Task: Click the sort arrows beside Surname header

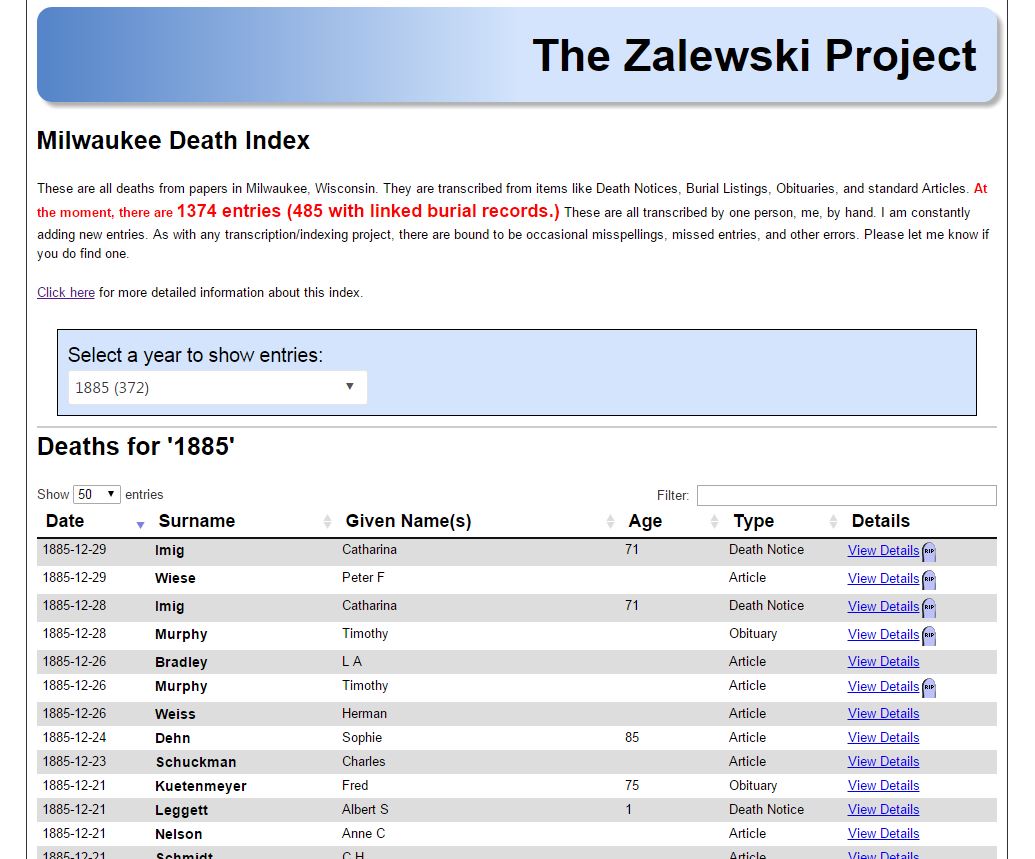Action: [x=327, y=522]
